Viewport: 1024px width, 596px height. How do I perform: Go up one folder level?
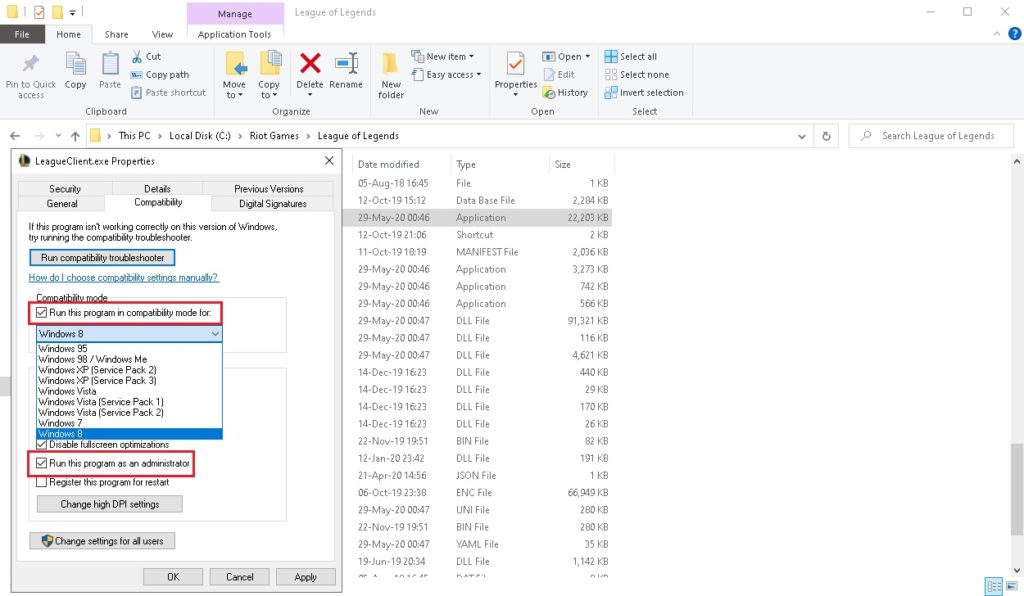[75, 136]
